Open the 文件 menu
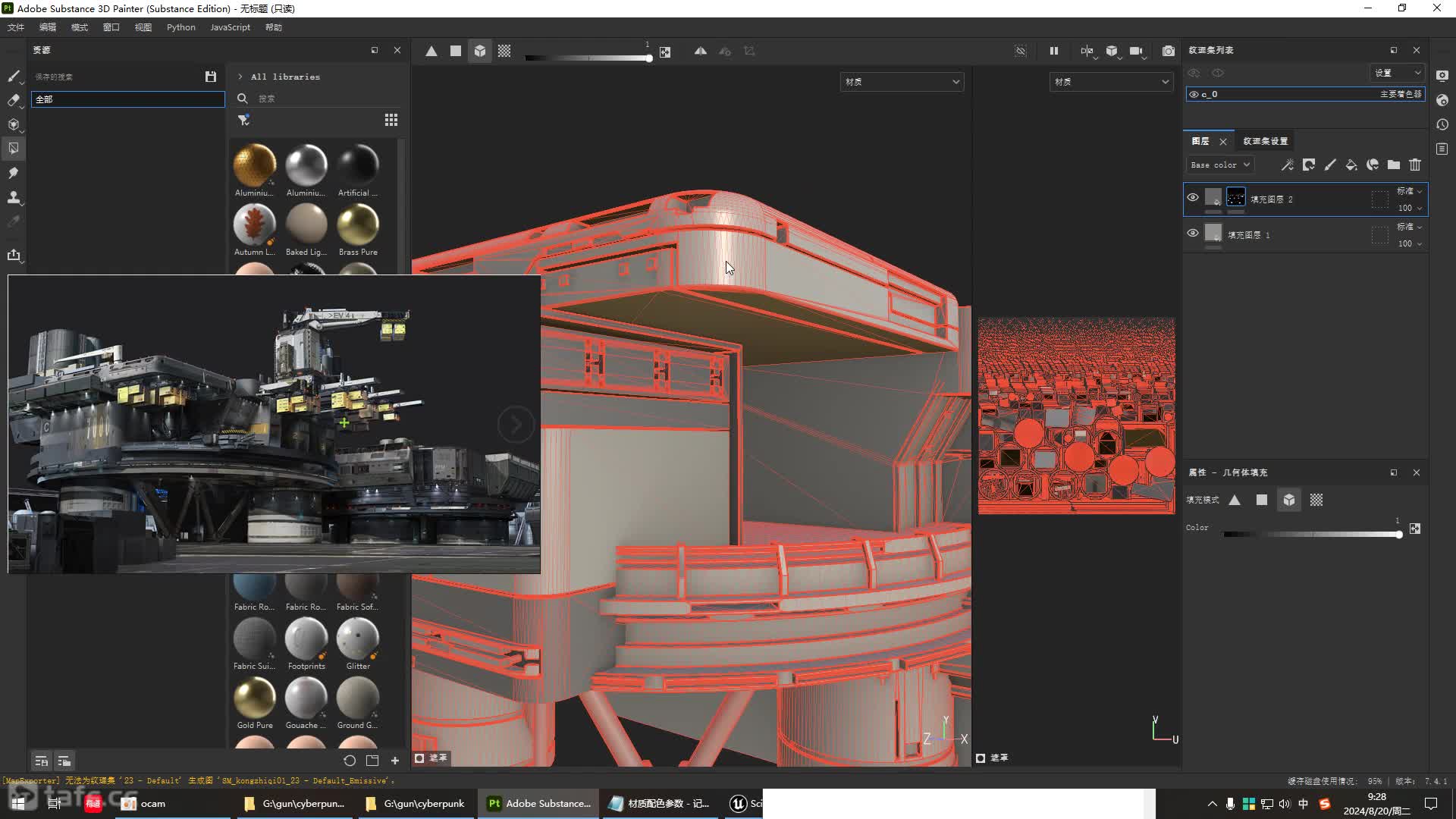Image resolution: width=1456 pixels, height=819 pixels. click(16, 27)
